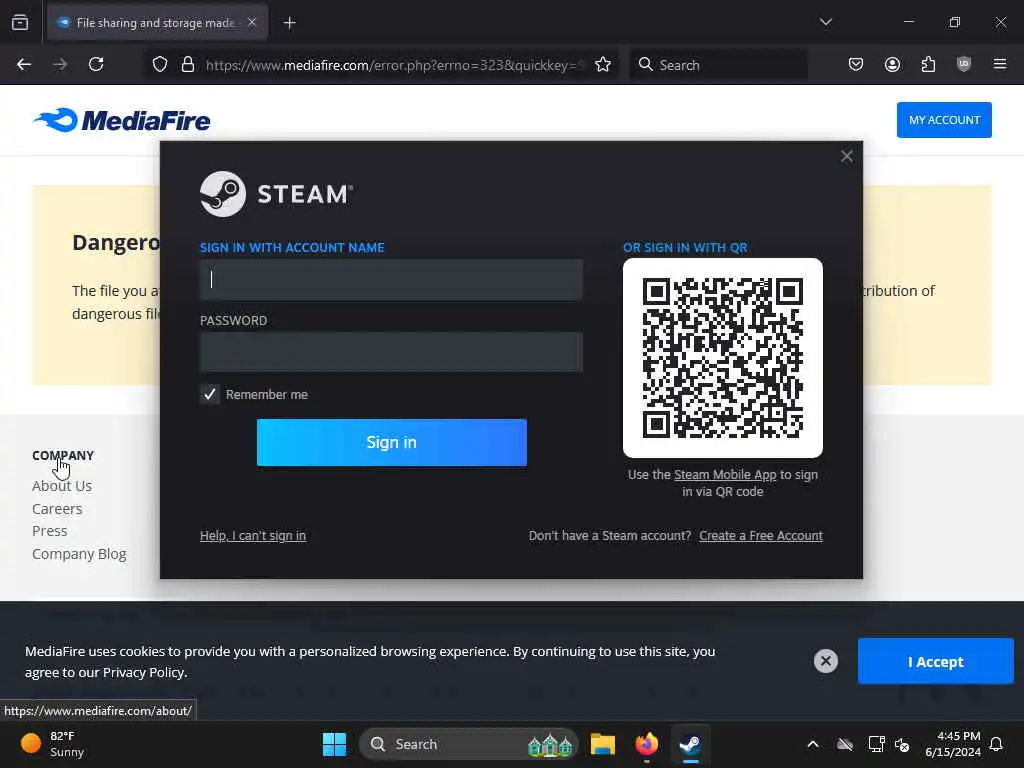Open the Firefox account icon
The width and height of the screenshot is (1024, 768).
[892, 65]
